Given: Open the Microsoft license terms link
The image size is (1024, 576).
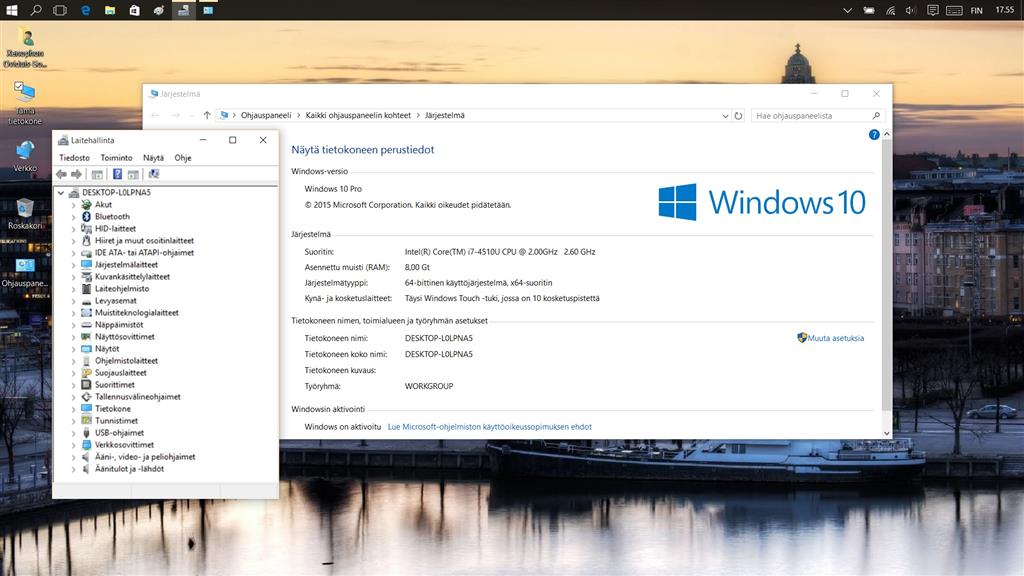Looking at the screenshot, I should [490, 427].
